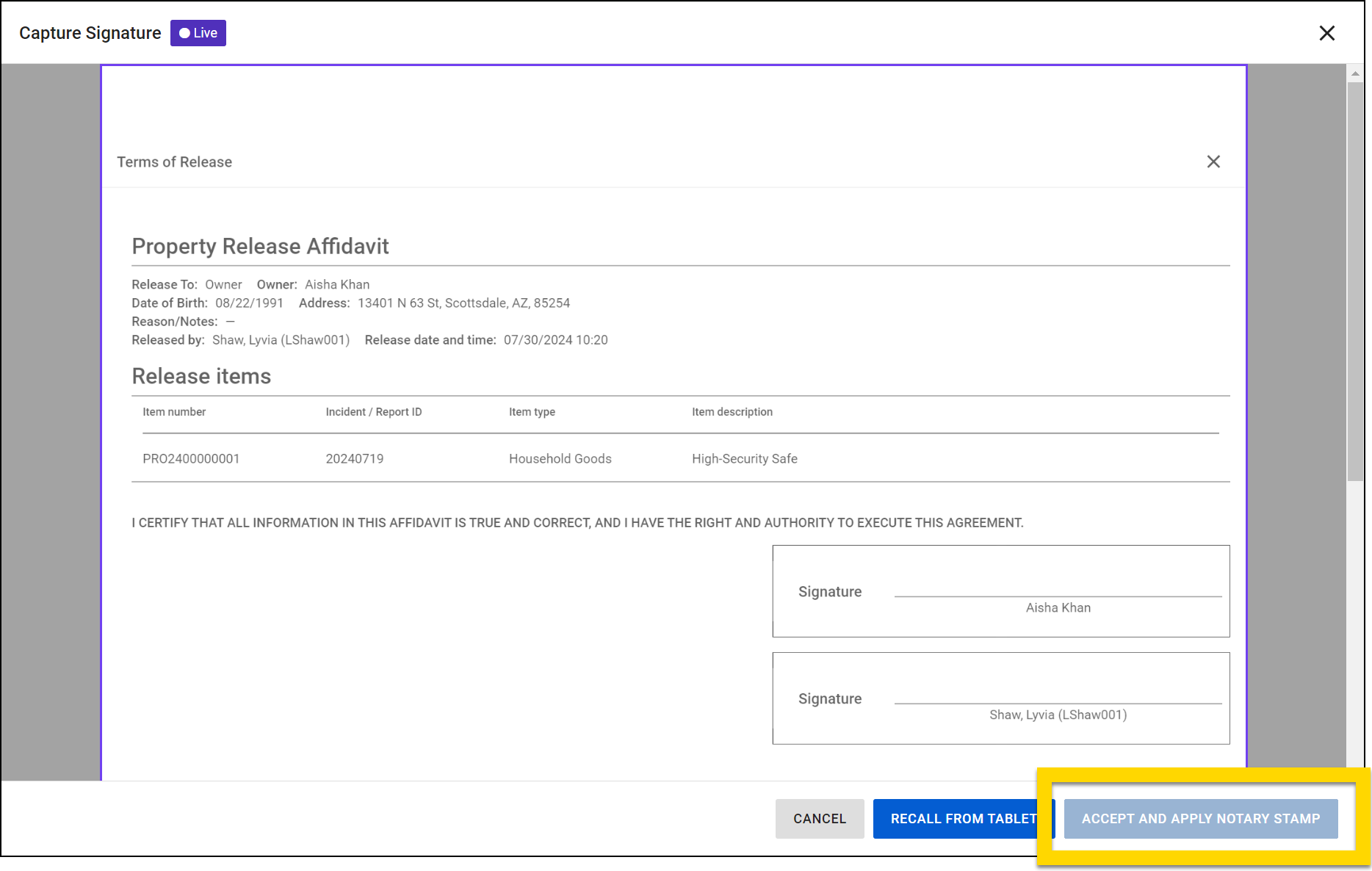Click the Release items section heading
Image resolution: width=1372 pixels, height=871 pixels.
point(201,375)
